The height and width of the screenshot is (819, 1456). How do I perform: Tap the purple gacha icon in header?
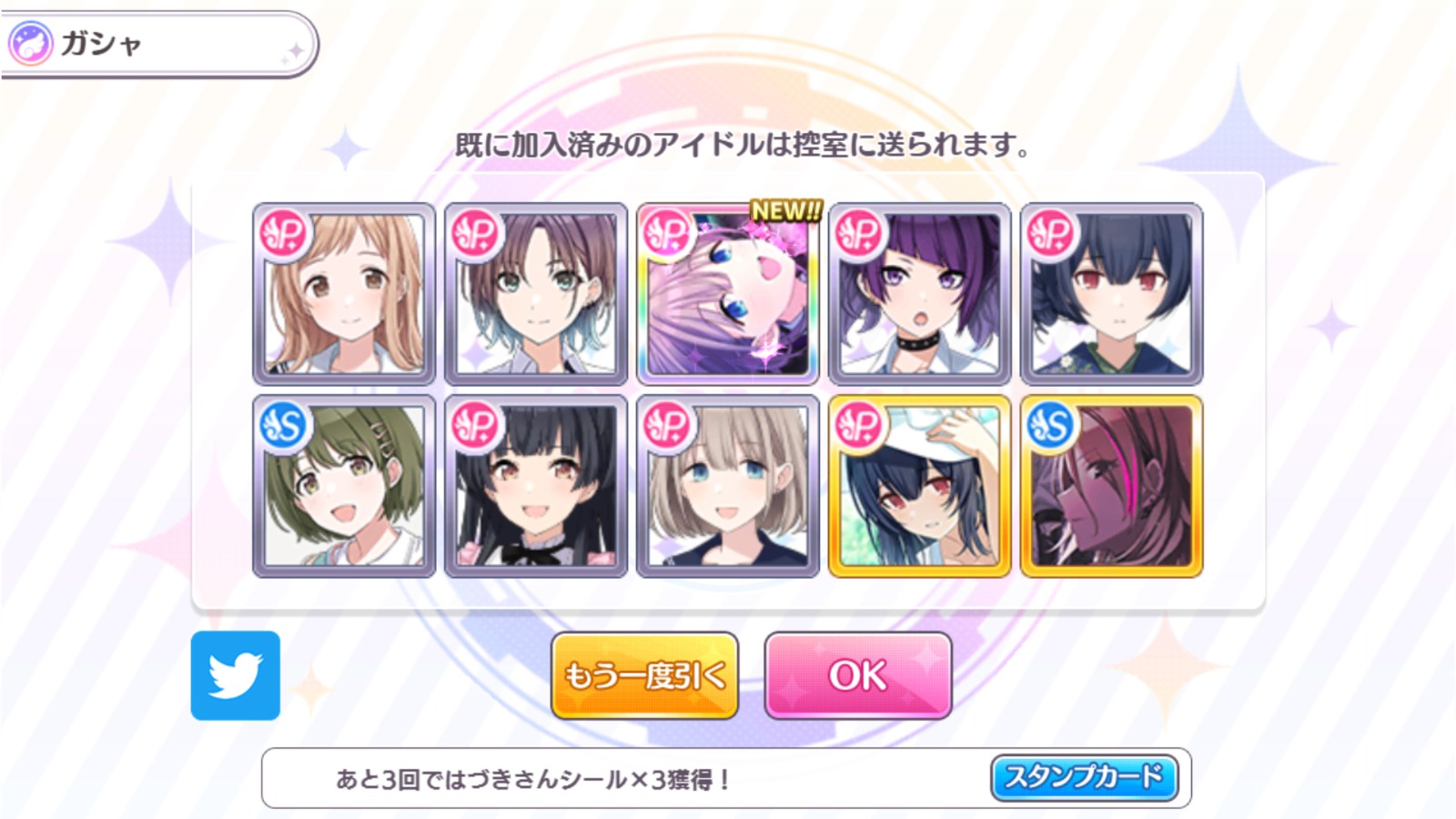(31, 44)
